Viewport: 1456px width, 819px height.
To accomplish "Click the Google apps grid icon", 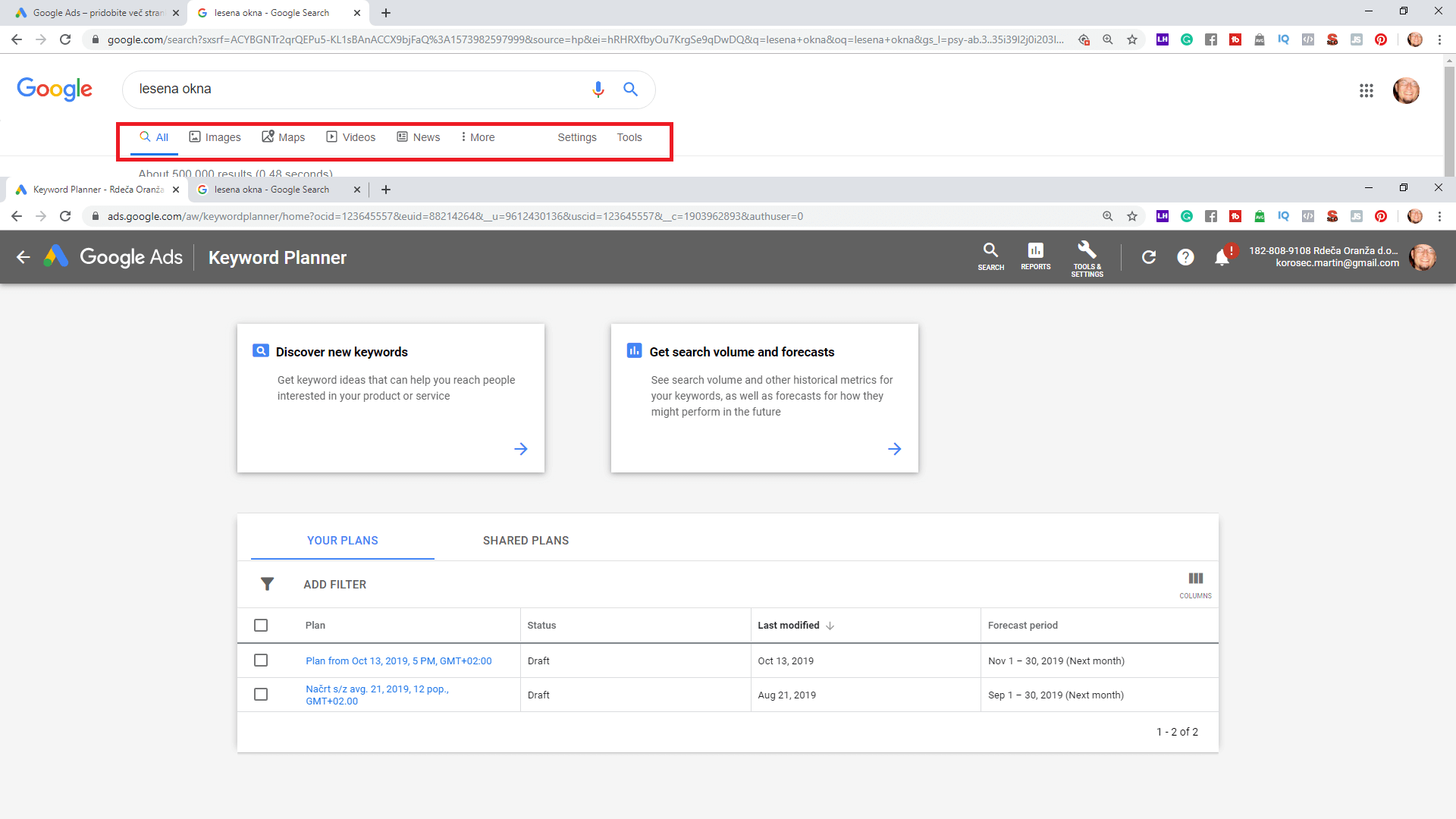I will click(x=1366, y=90).
